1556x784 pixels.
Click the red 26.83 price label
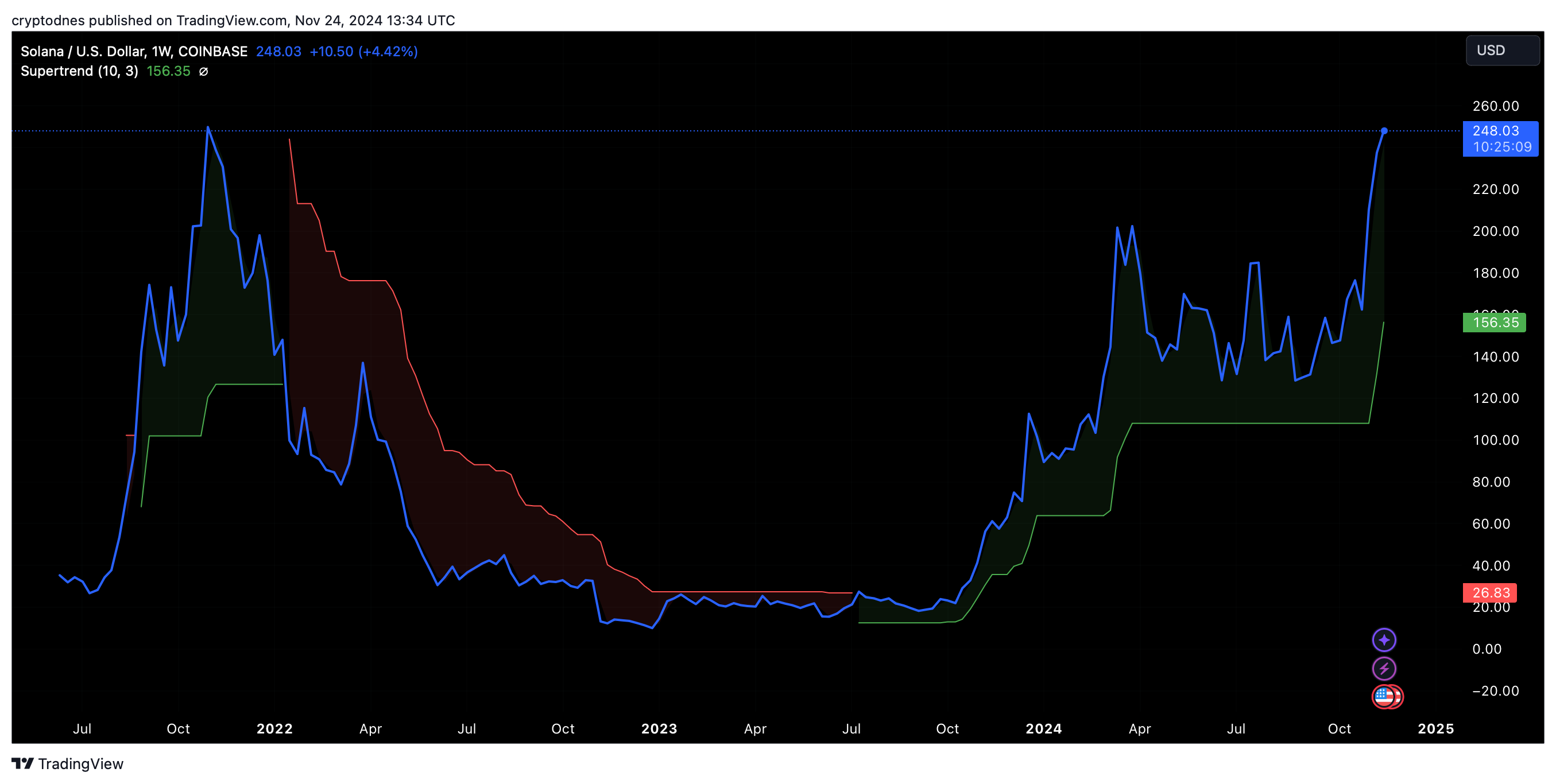coord(1489,592)
